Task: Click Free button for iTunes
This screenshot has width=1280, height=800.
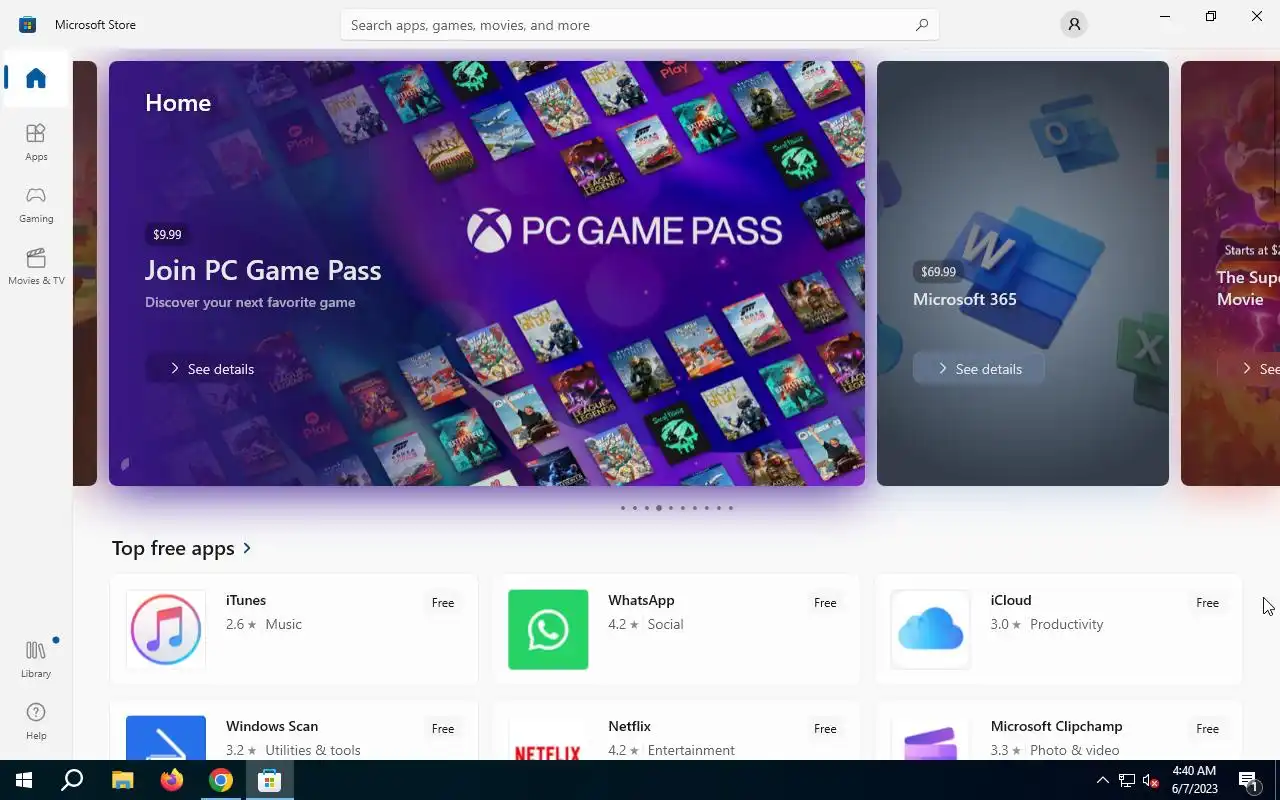Action: click(x=443, y=603)
